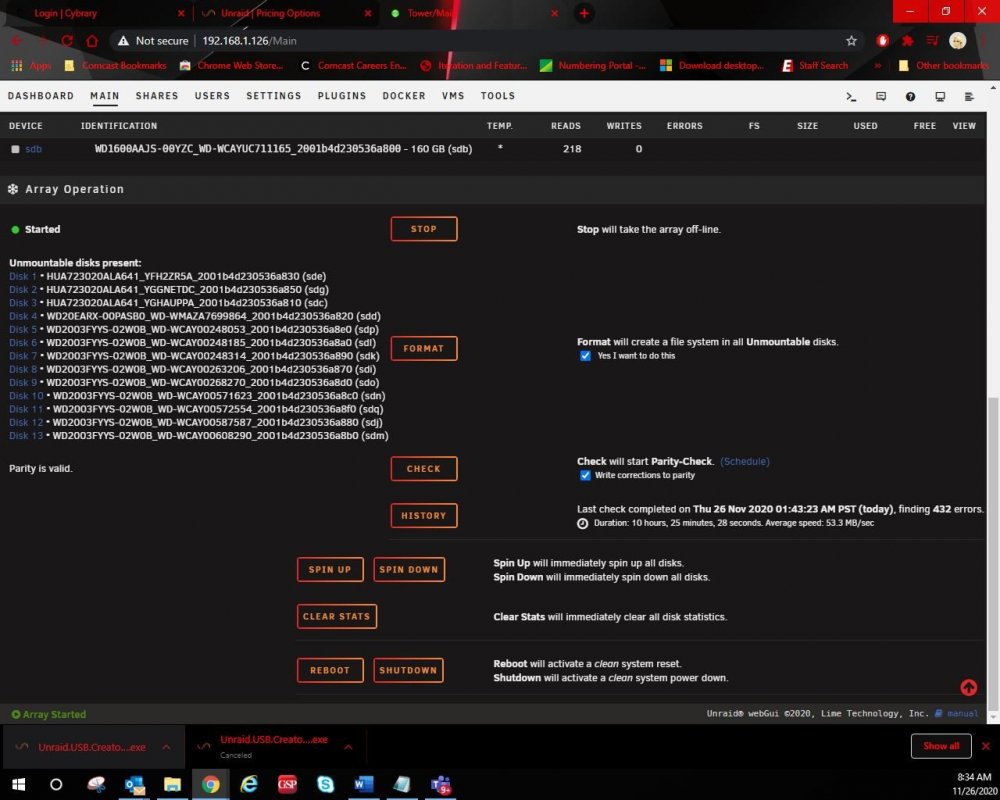
Task: Open the Chrome profile avatar
Action: coord(957,41)
